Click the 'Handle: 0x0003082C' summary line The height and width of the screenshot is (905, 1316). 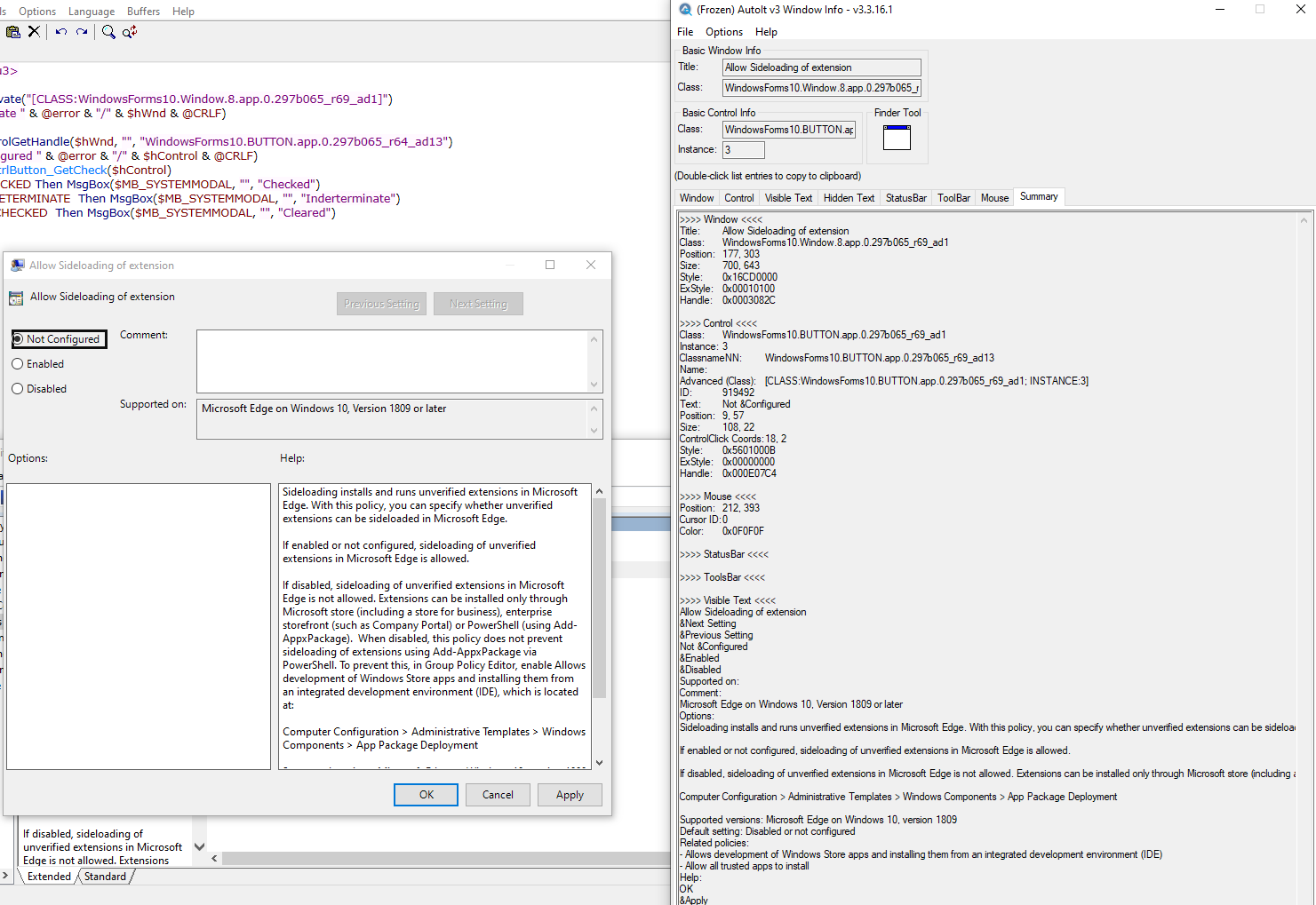pyautogui.click(x=728, y=300)
